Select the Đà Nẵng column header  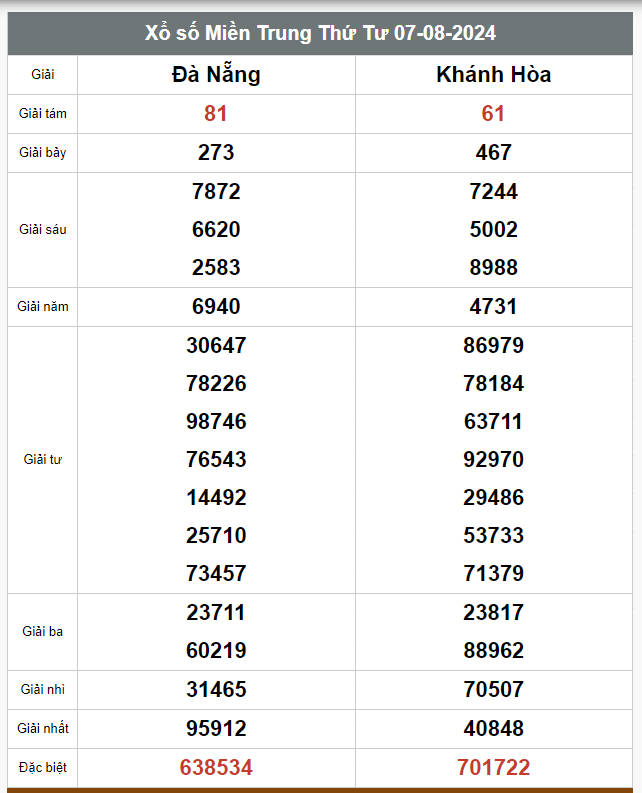click(216, 74)
